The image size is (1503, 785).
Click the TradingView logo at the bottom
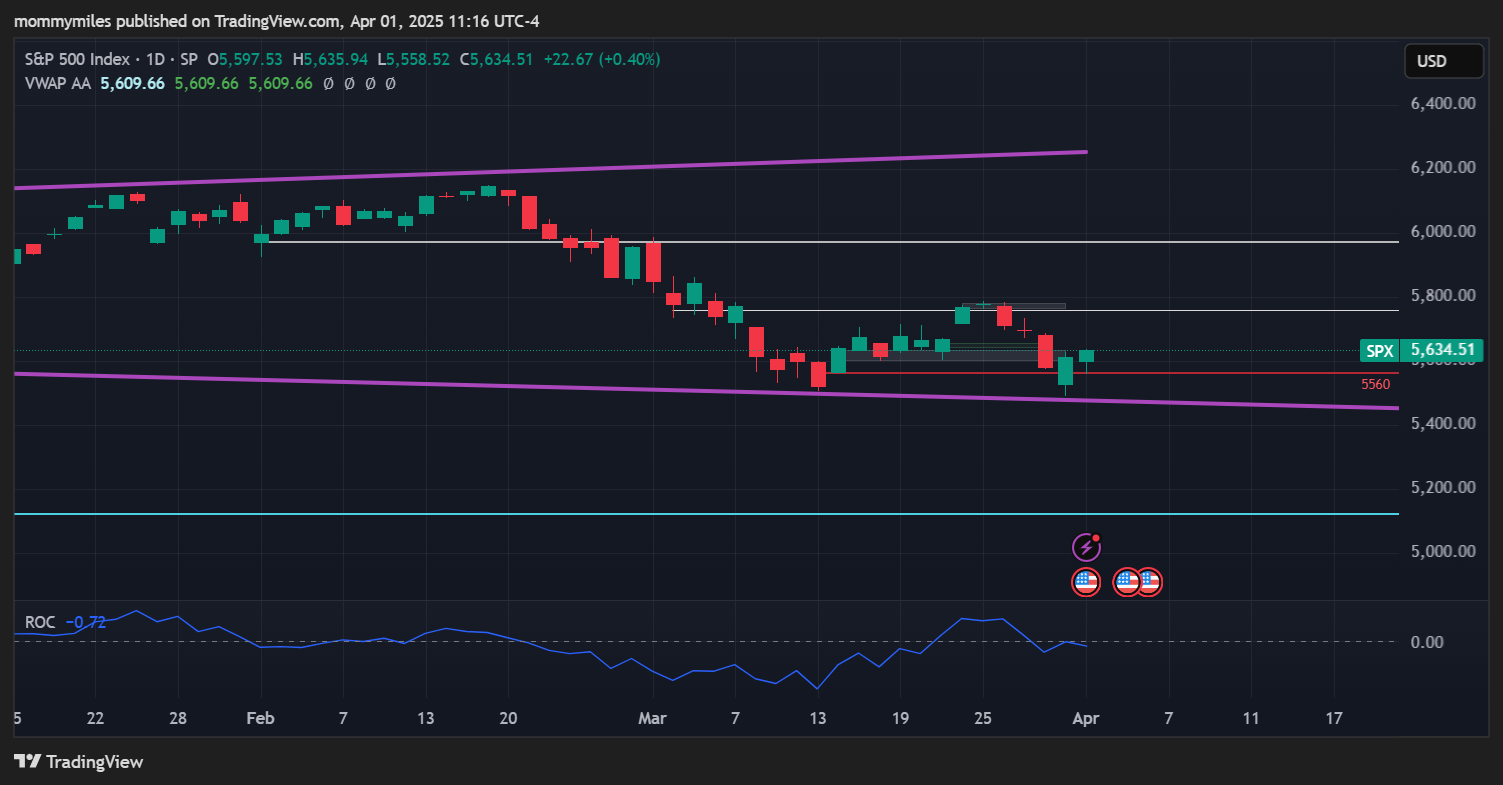[79, 762]
